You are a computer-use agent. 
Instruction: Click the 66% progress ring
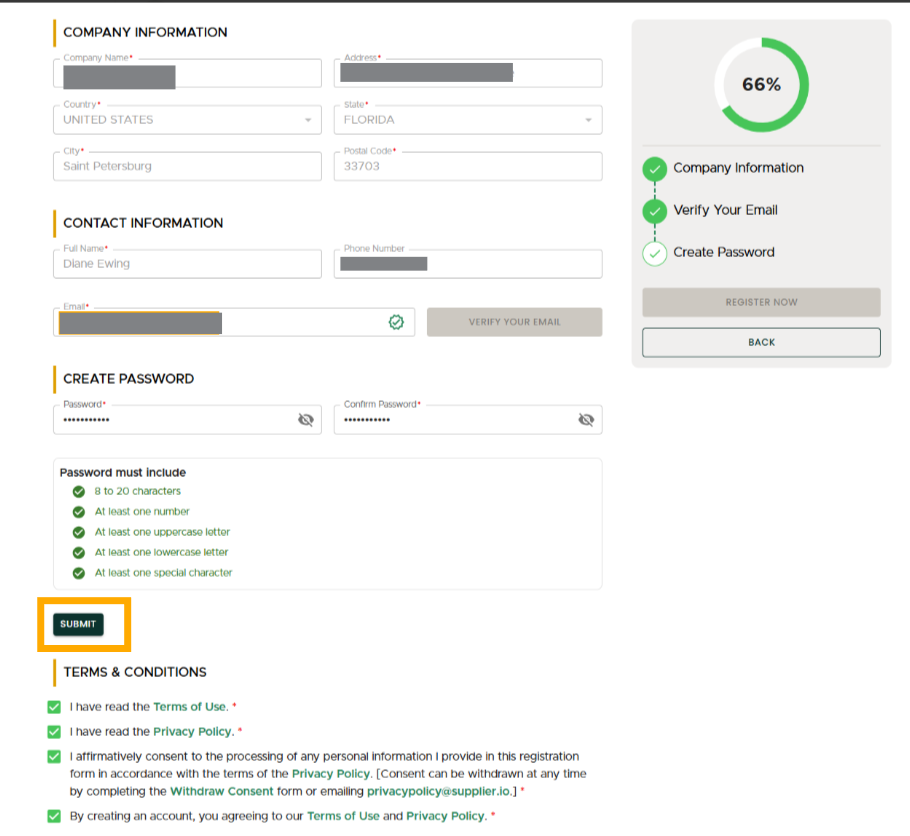tap(761, 85)
